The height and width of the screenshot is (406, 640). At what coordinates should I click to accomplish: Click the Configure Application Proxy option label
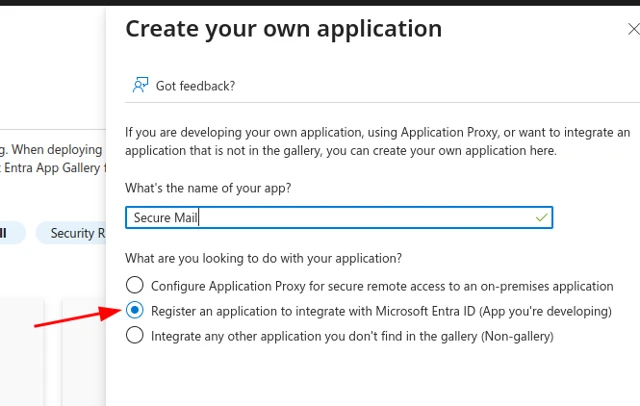pyautogui.click(x=382, y=286)
